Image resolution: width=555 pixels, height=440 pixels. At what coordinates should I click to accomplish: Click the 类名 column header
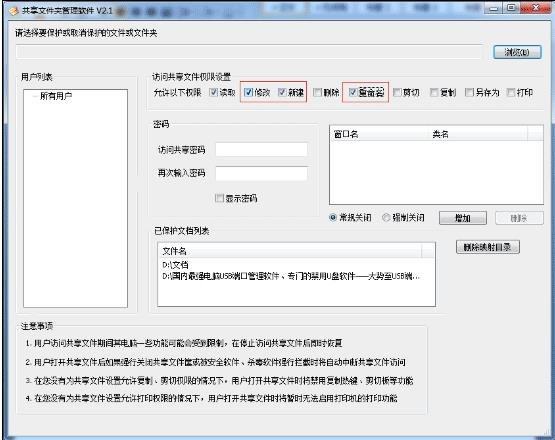pos(478,134)
